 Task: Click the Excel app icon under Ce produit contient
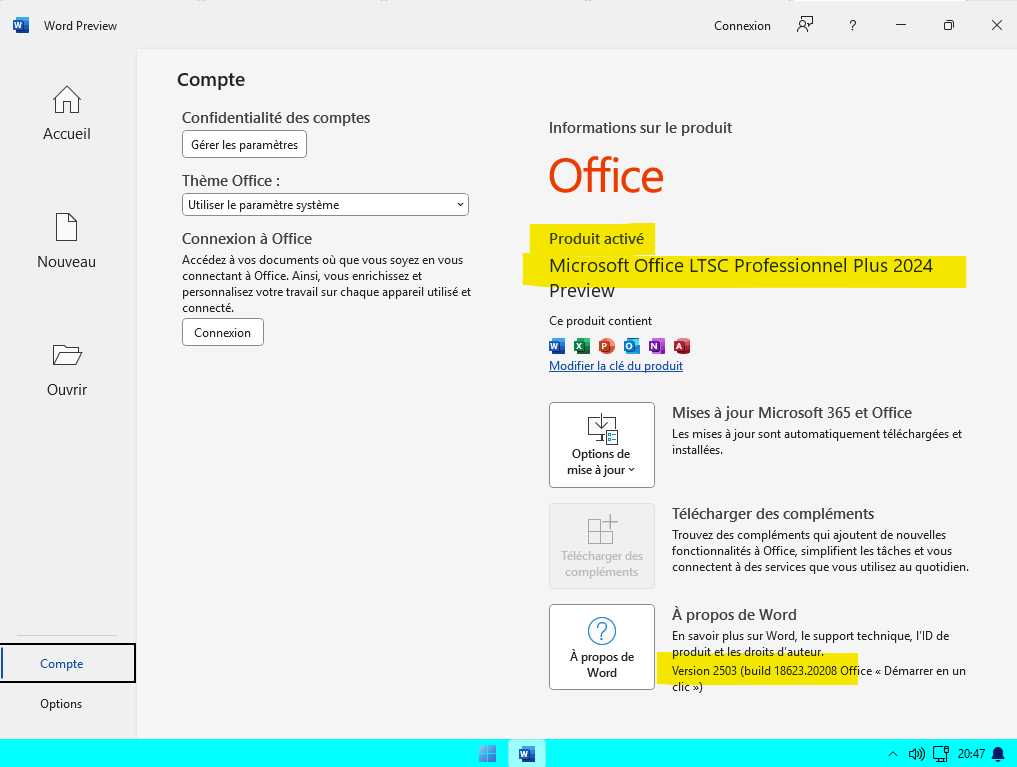pyautogui.click(x=582, y=346)
